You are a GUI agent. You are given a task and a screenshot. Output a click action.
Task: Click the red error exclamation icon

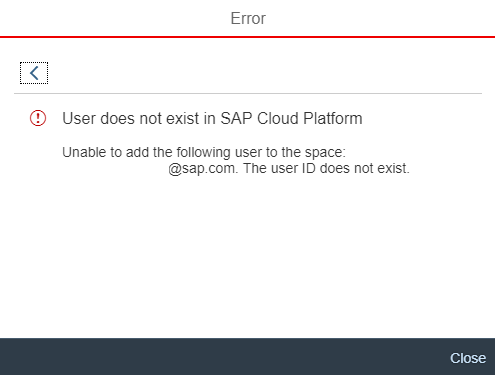click(x=38, y=118)
